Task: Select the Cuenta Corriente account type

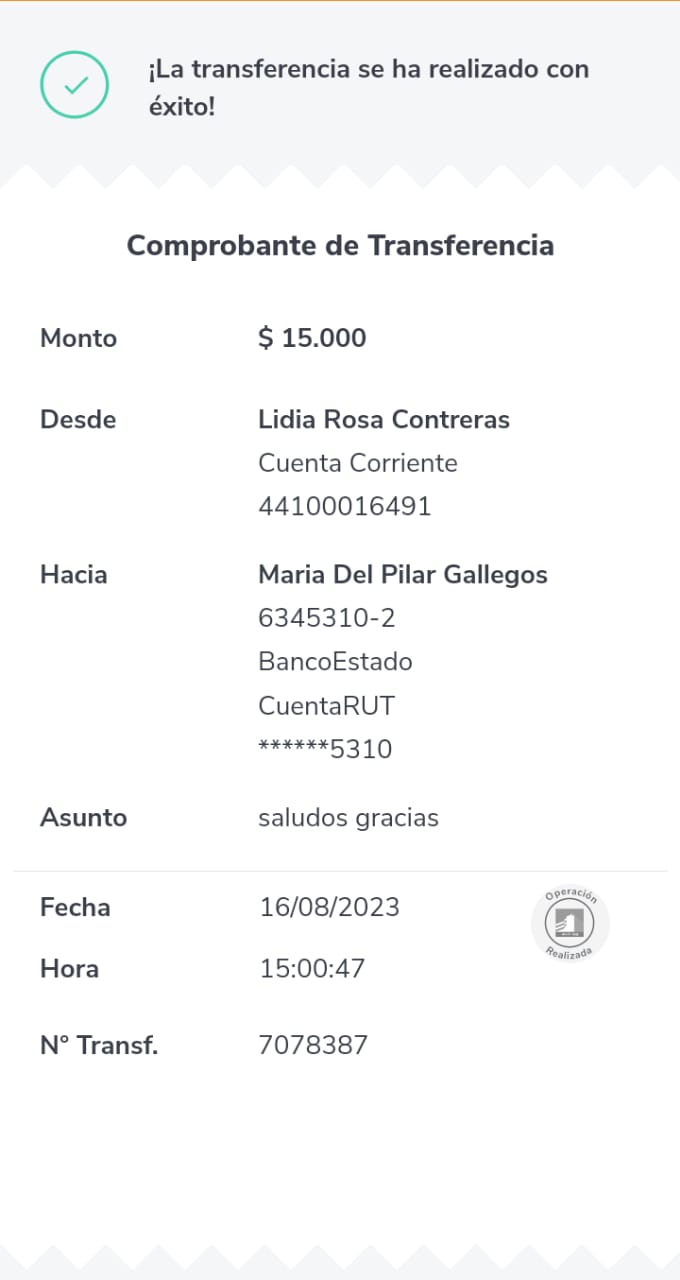Action: point(357,463)
